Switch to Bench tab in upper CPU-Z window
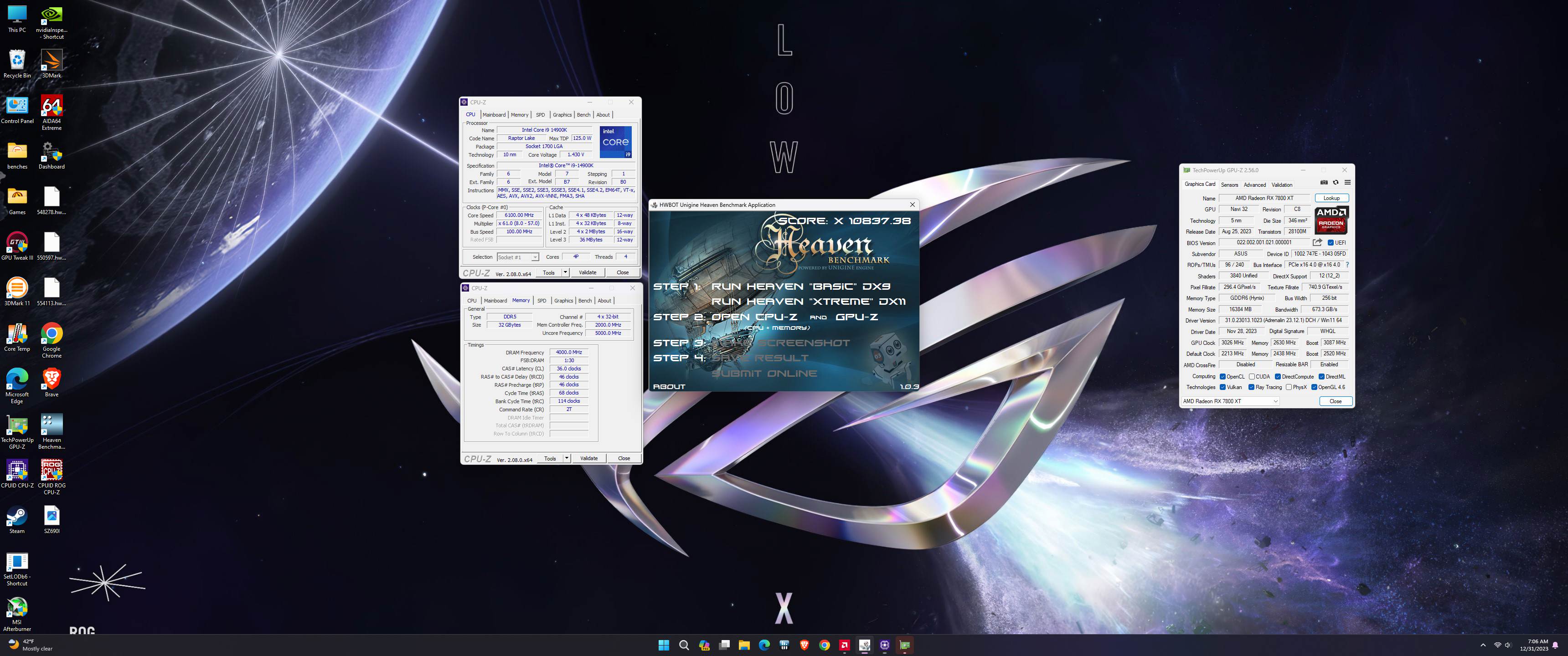Viewport: 1568px width, 656px height. coord(583,114)
